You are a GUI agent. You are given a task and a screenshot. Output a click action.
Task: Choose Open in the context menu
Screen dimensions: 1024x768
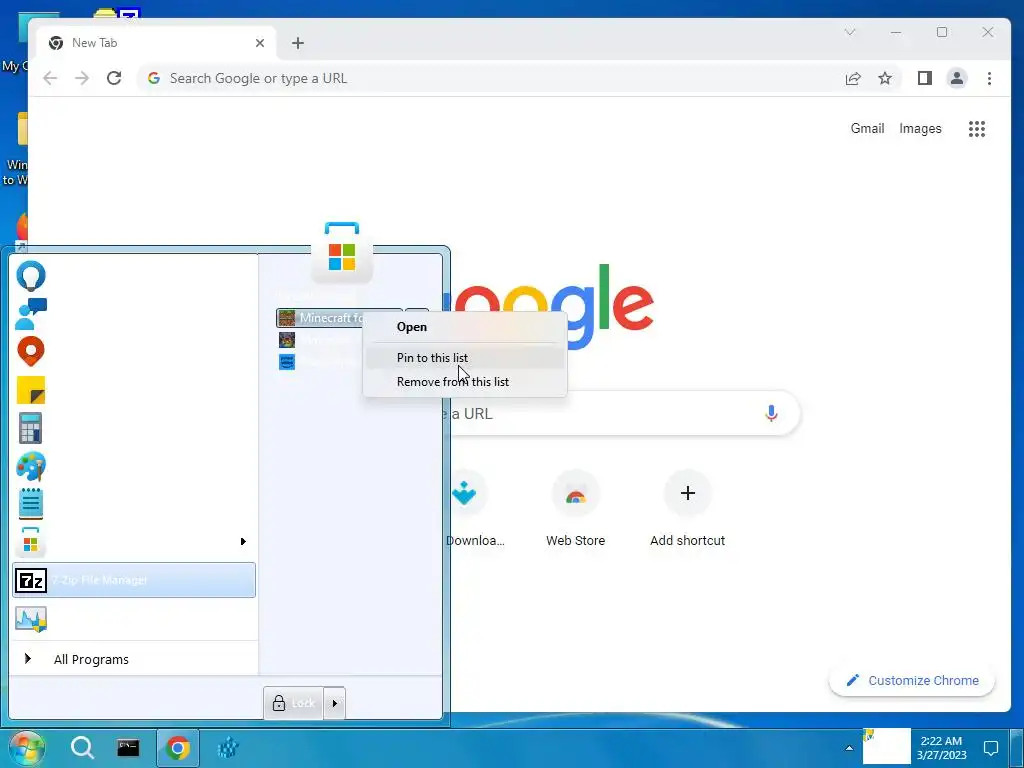pos(464,327)
